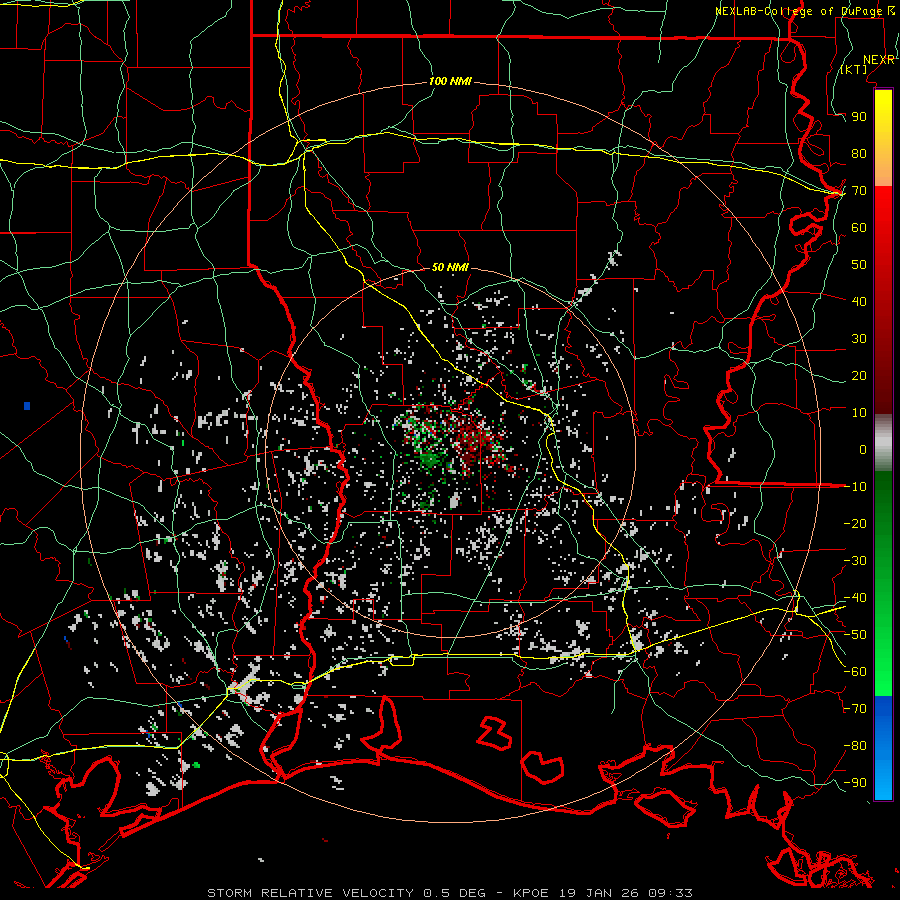Click the 100 NMI range ring label
The image size is (900, 900).
tap(450, 82)
